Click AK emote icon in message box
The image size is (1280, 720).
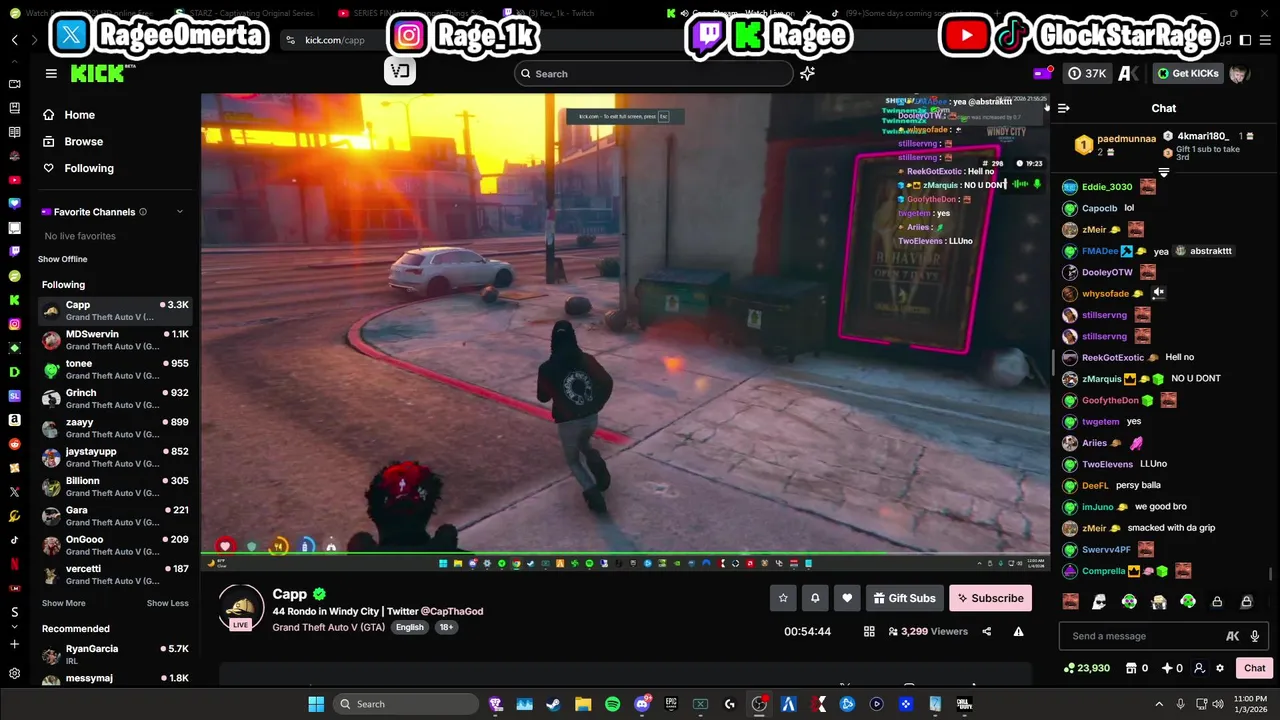click(x=1233, y=636)
